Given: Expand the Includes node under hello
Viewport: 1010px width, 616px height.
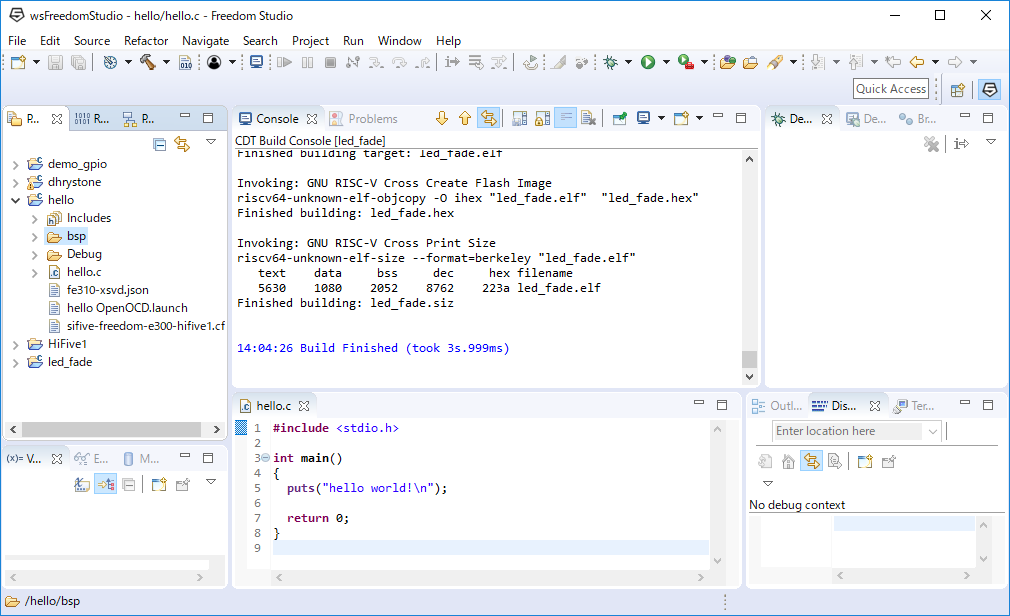Looking at the screenshot, I should [x=35, y=219].
